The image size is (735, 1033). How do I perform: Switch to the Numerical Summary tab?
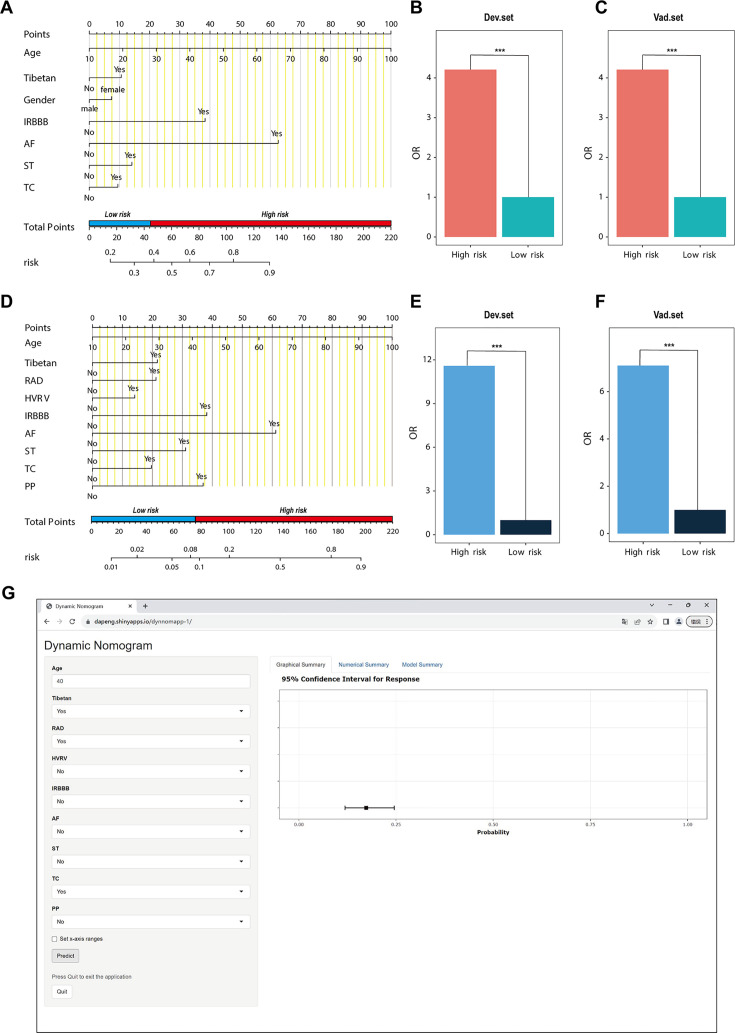point(364,665)
